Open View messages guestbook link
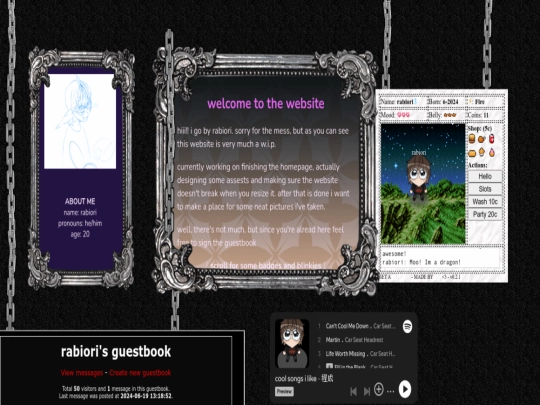The width and height of the screenshot is (540, 405). pyautogui.click(x=82, y=373)
